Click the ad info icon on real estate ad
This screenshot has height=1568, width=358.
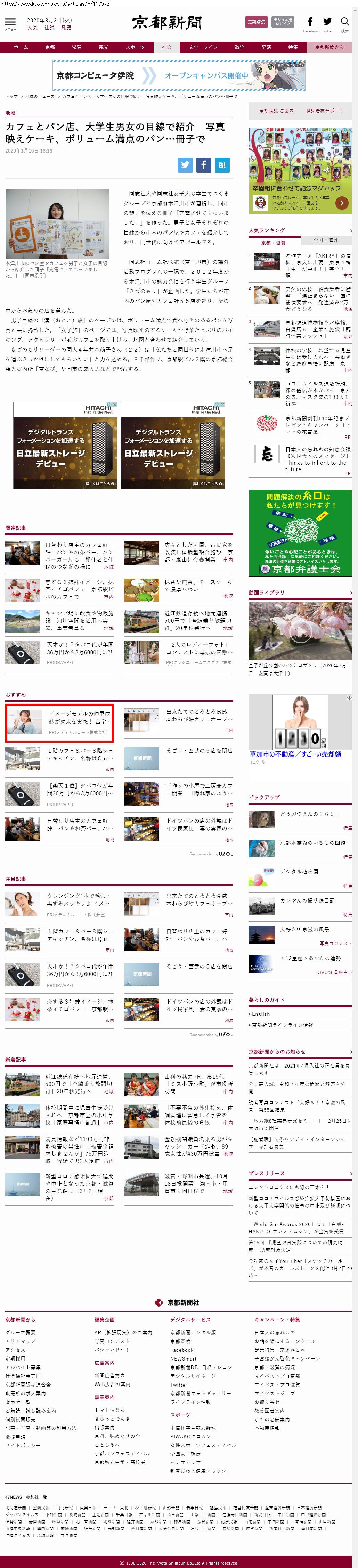click(x=349, y=697)
